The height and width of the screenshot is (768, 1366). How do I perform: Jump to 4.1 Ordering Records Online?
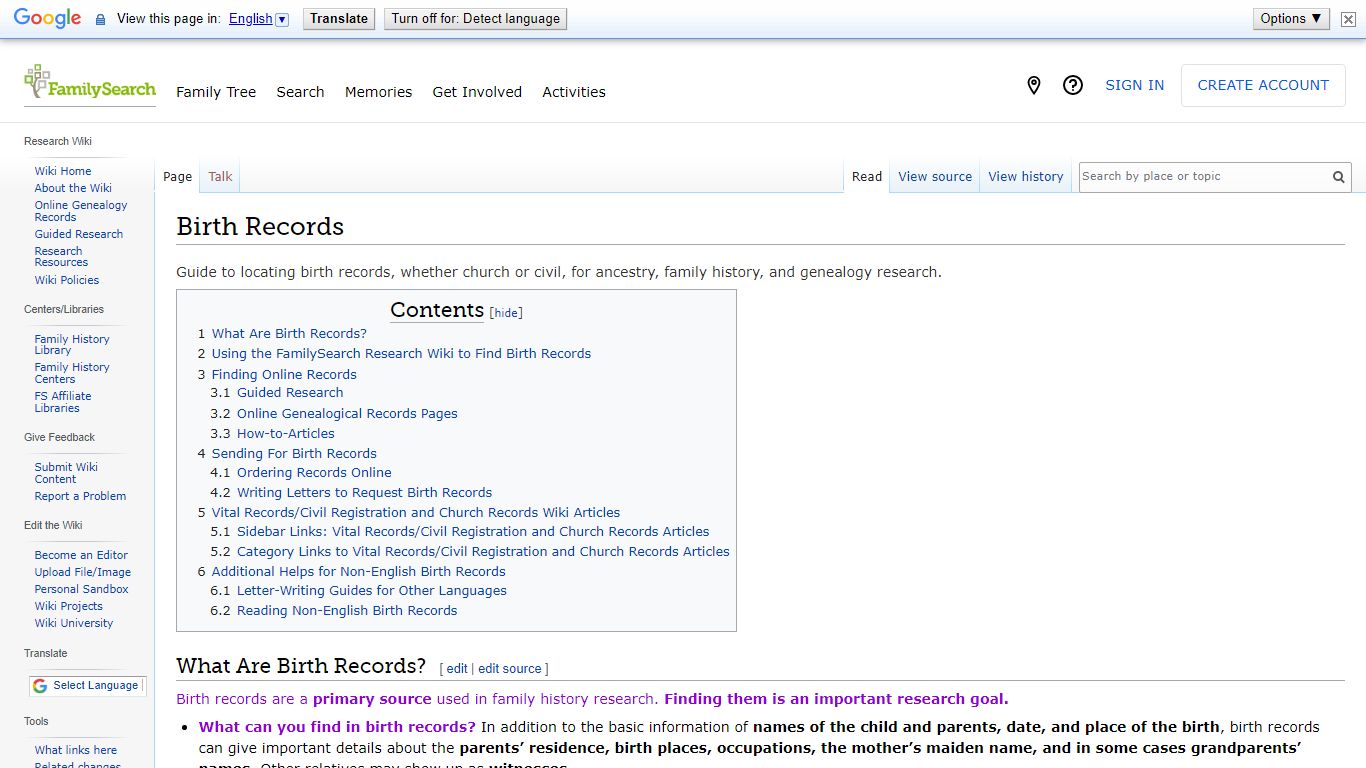coord(301,473)
